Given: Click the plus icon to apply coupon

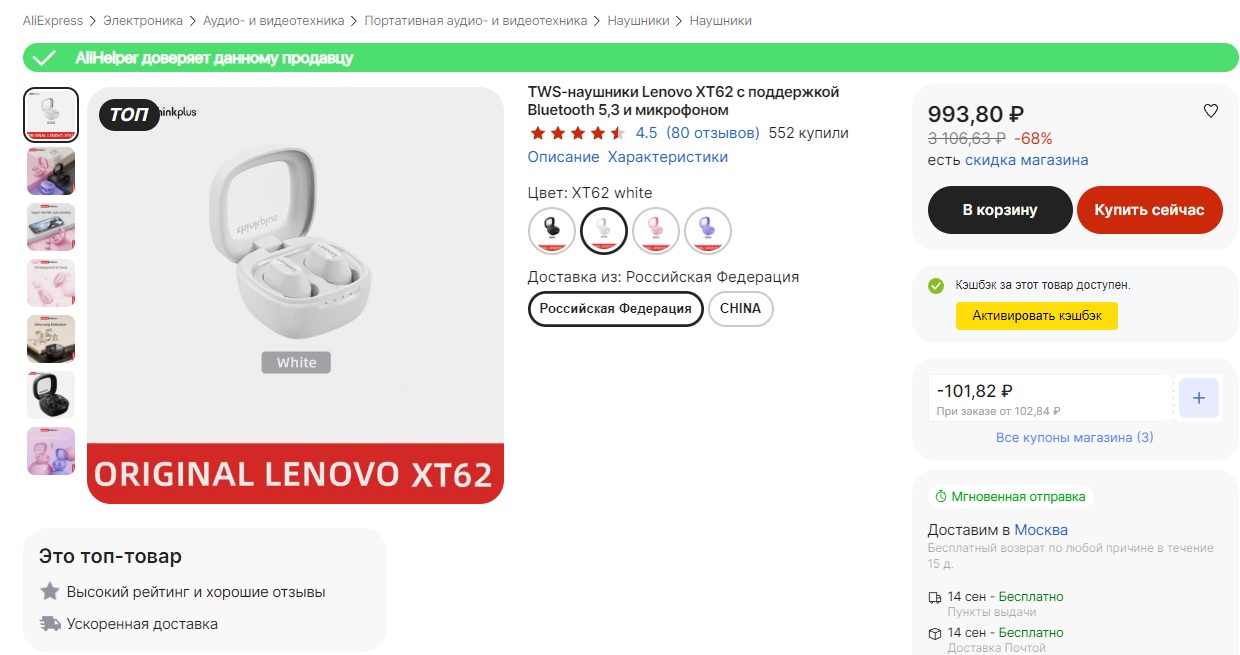Looking at the screenshot, I should 1198,398.
